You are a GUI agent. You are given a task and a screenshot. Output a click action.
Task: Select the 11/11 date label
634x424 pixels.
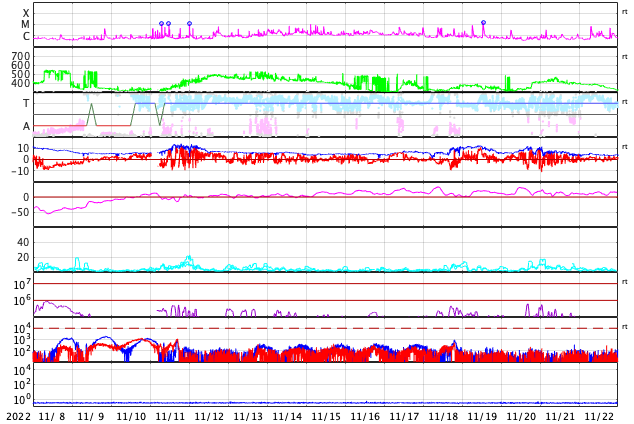170,416
